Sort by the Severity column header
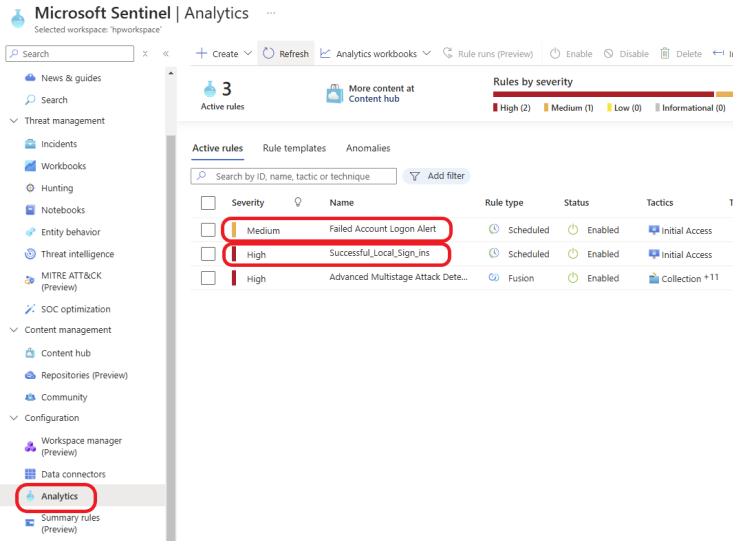The width and height of the screenshot is (733, 541). [x=248, y=202]
